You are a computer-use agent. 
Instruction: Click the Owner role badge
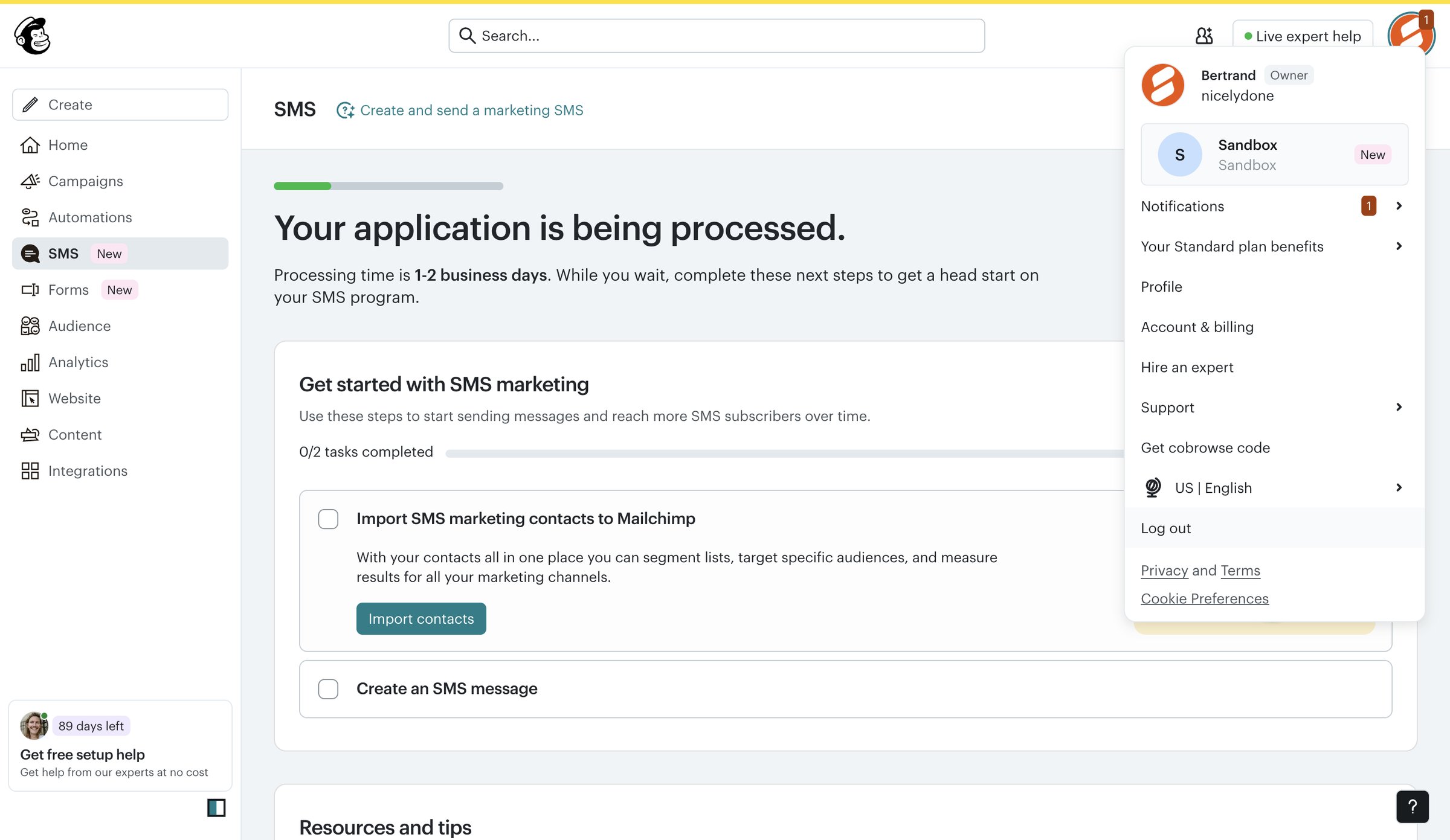coord(1289,75)
